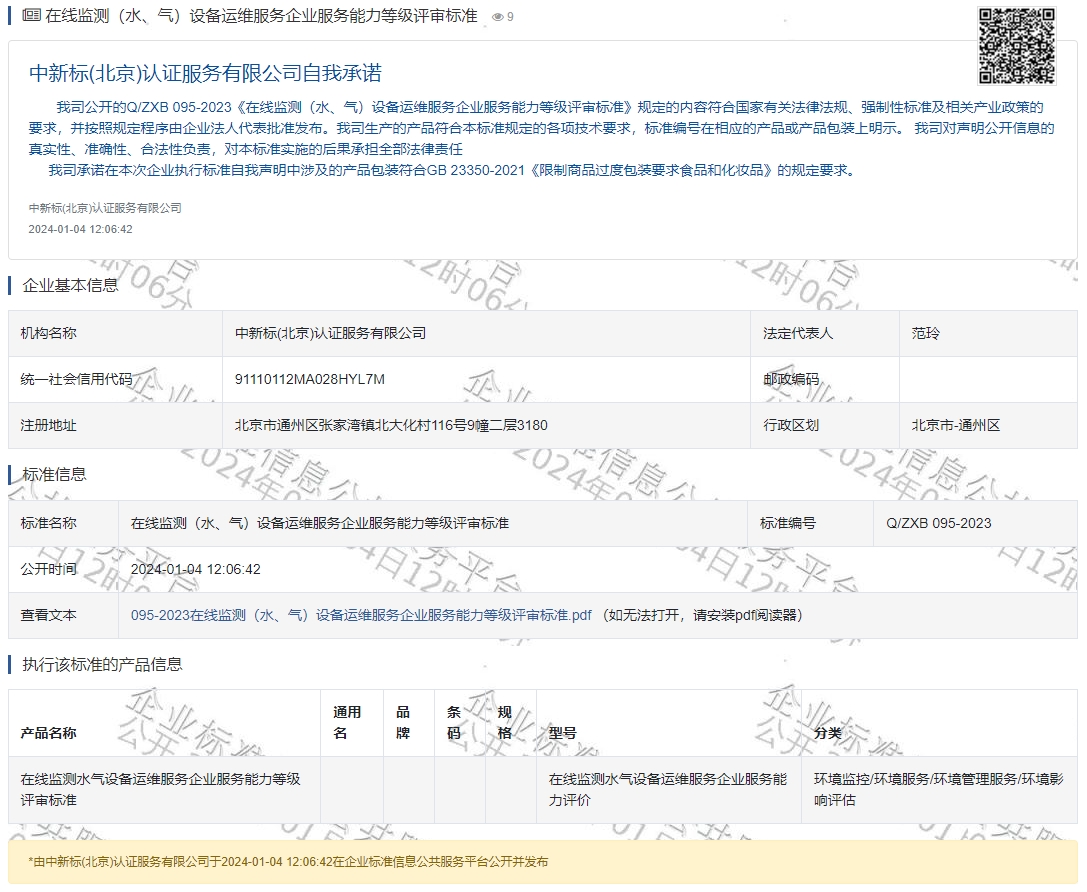Screen dimensions: 1087x892
Task: Select the GB 23350-2021 packaging commitment sentence
Action: tap(453, 170)
